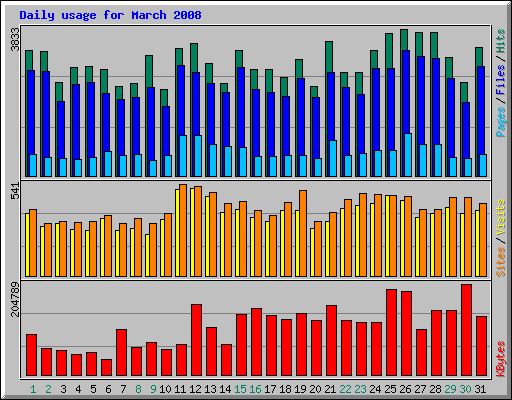Click the 'Pages' legend label

coord(500,122)
